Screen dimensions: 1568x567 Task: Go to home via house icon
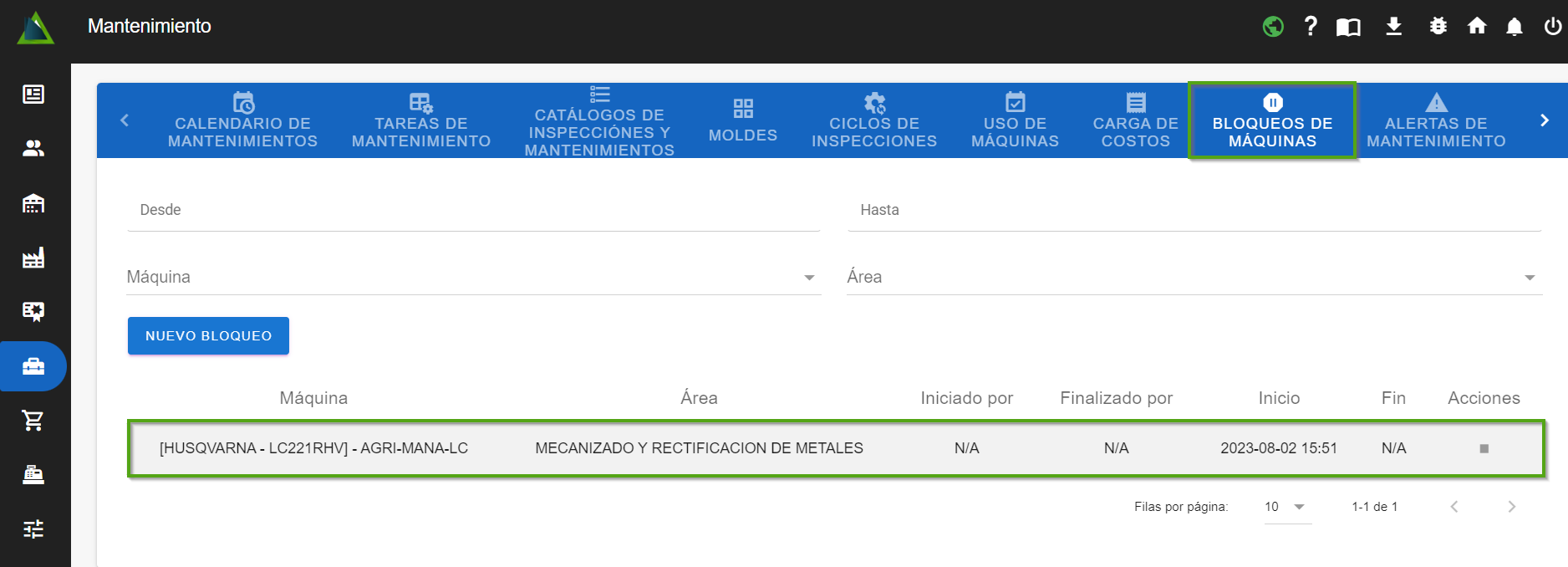pyautogui.click(x=1477, y=27)
